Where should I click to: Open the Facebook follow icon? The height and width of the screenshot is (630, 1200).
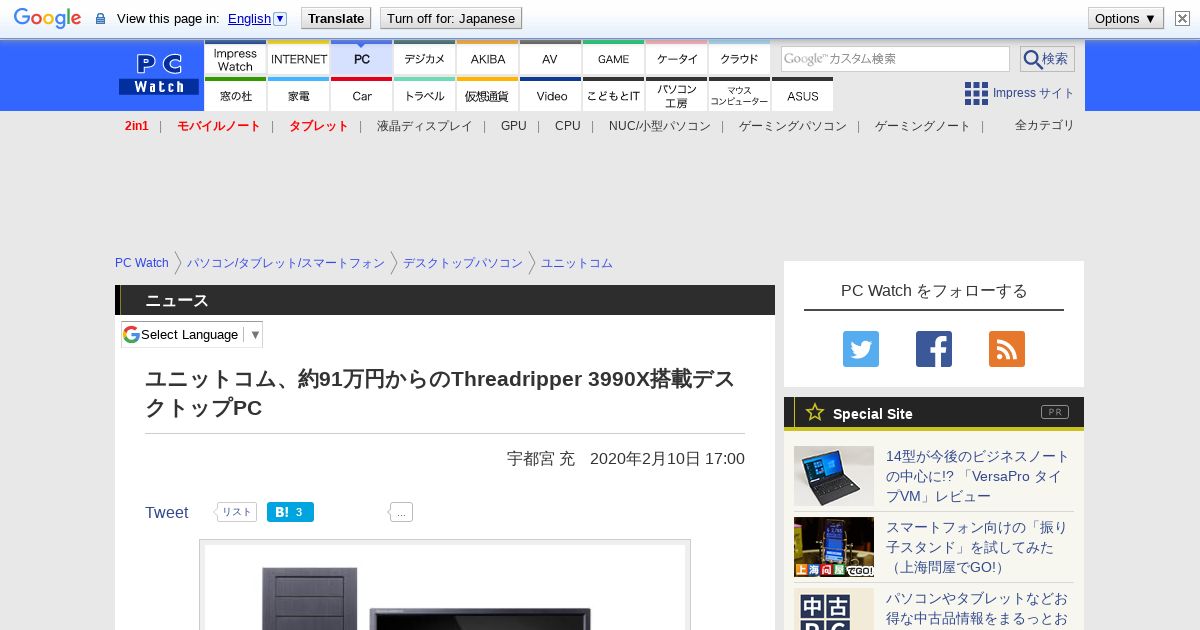point(934,349)
